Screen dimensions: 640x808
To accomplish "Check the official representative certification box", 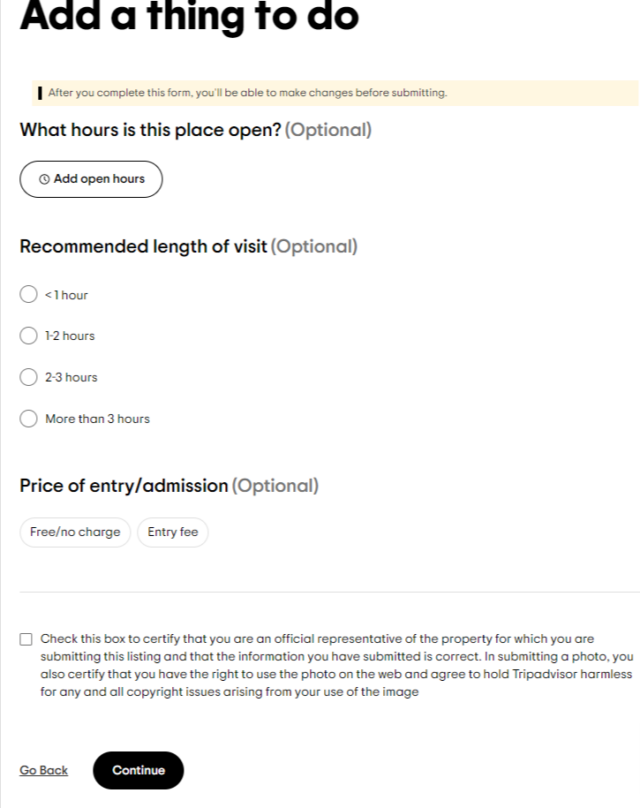I will pyautogui.click(x=25, y=638).
